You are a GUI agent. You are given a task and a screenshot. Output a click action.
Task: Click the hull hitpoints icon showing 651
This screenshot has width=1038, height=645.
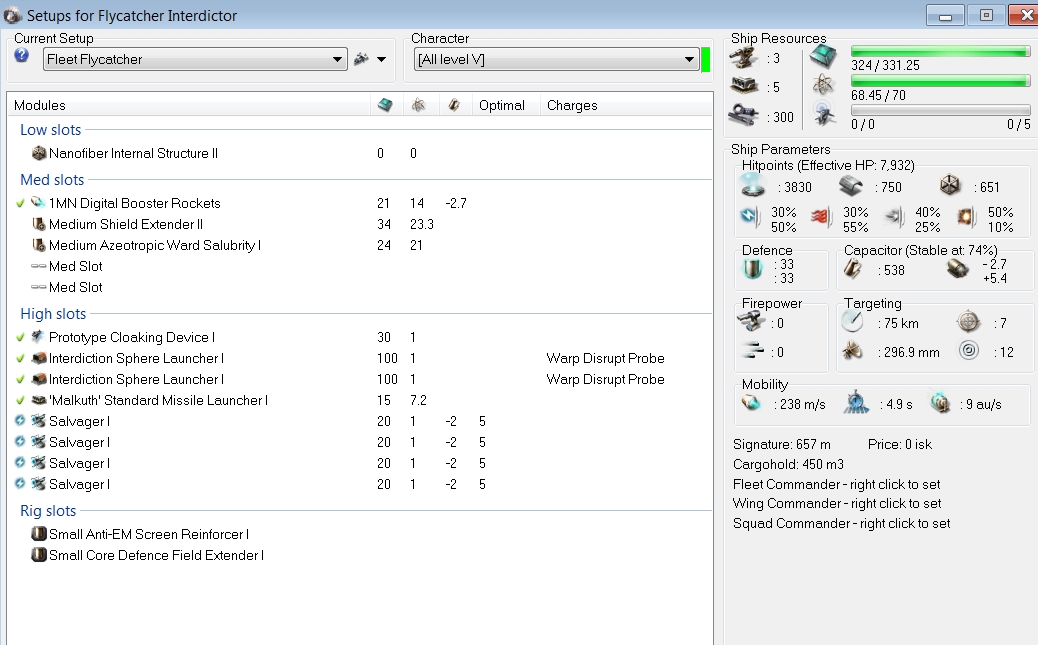coord(950,185)
